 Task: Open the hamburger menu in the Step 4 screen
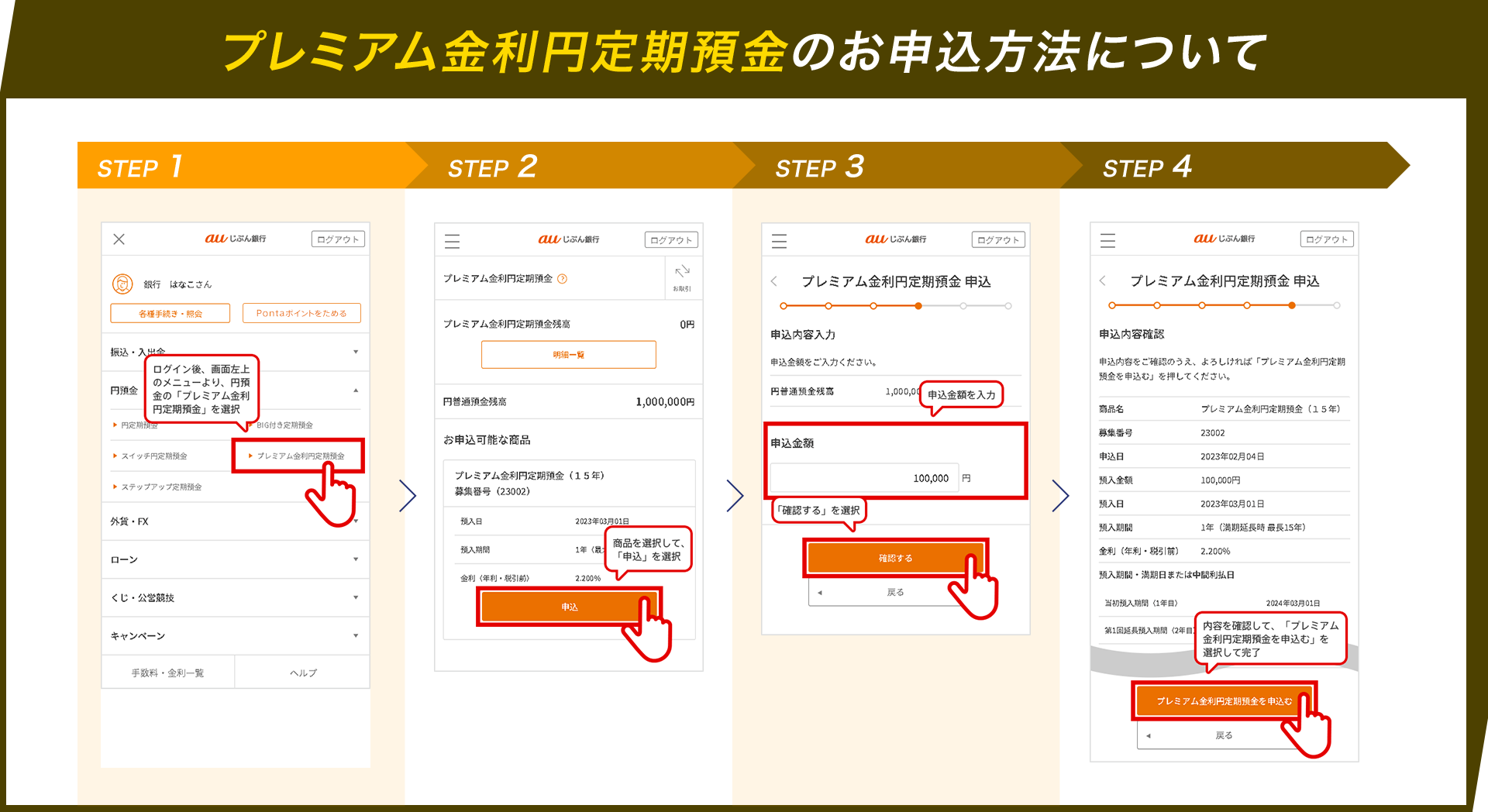[1107, 241]
